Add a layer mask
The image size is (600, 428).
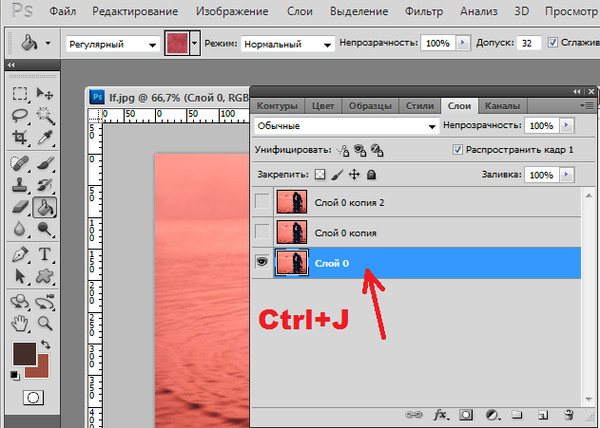pyautogui.click(x=466, y=415)
